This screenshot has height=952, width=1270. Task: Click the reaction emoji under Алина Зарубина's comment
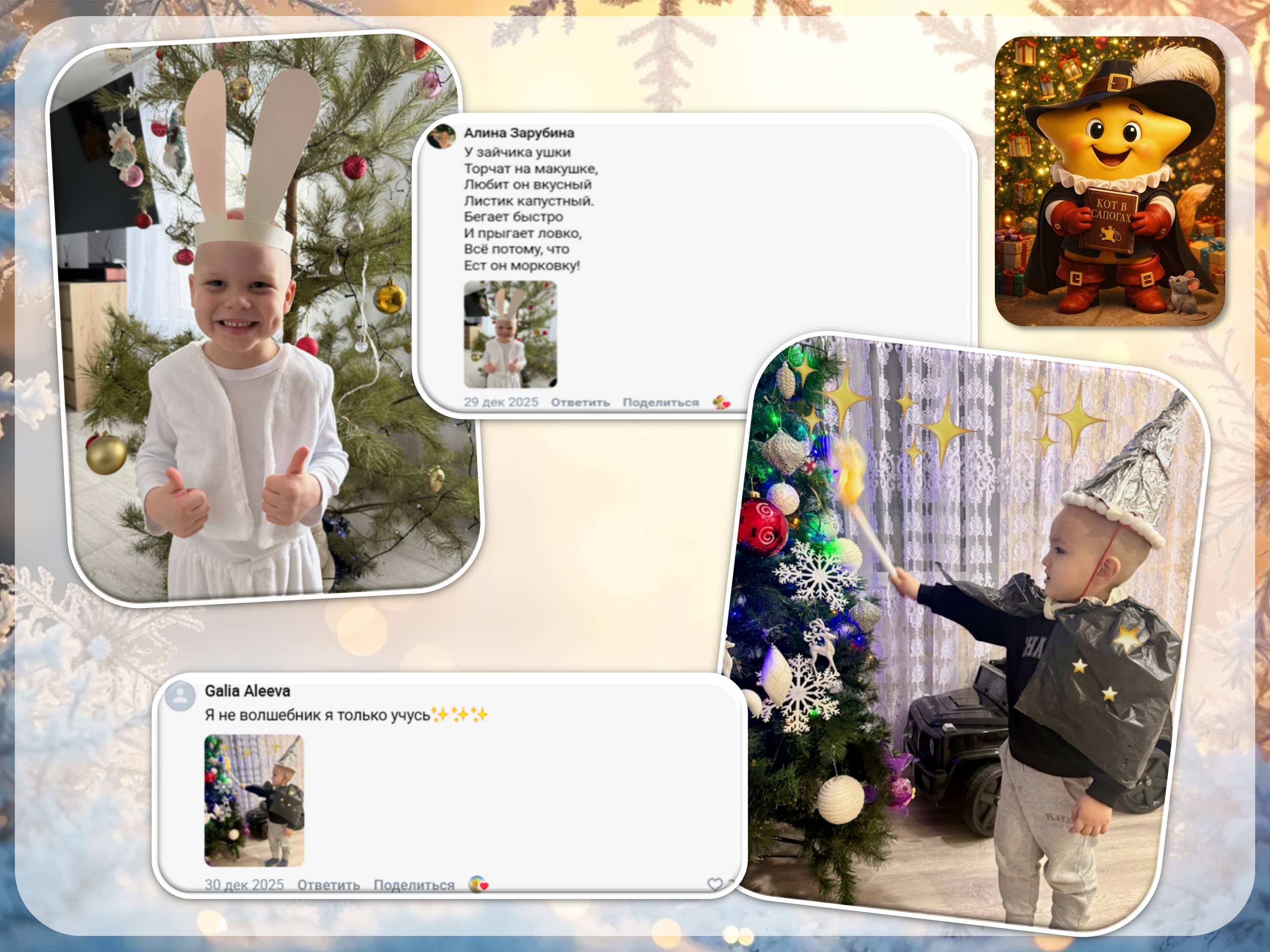pyautogui.click(x=721, y=402)
